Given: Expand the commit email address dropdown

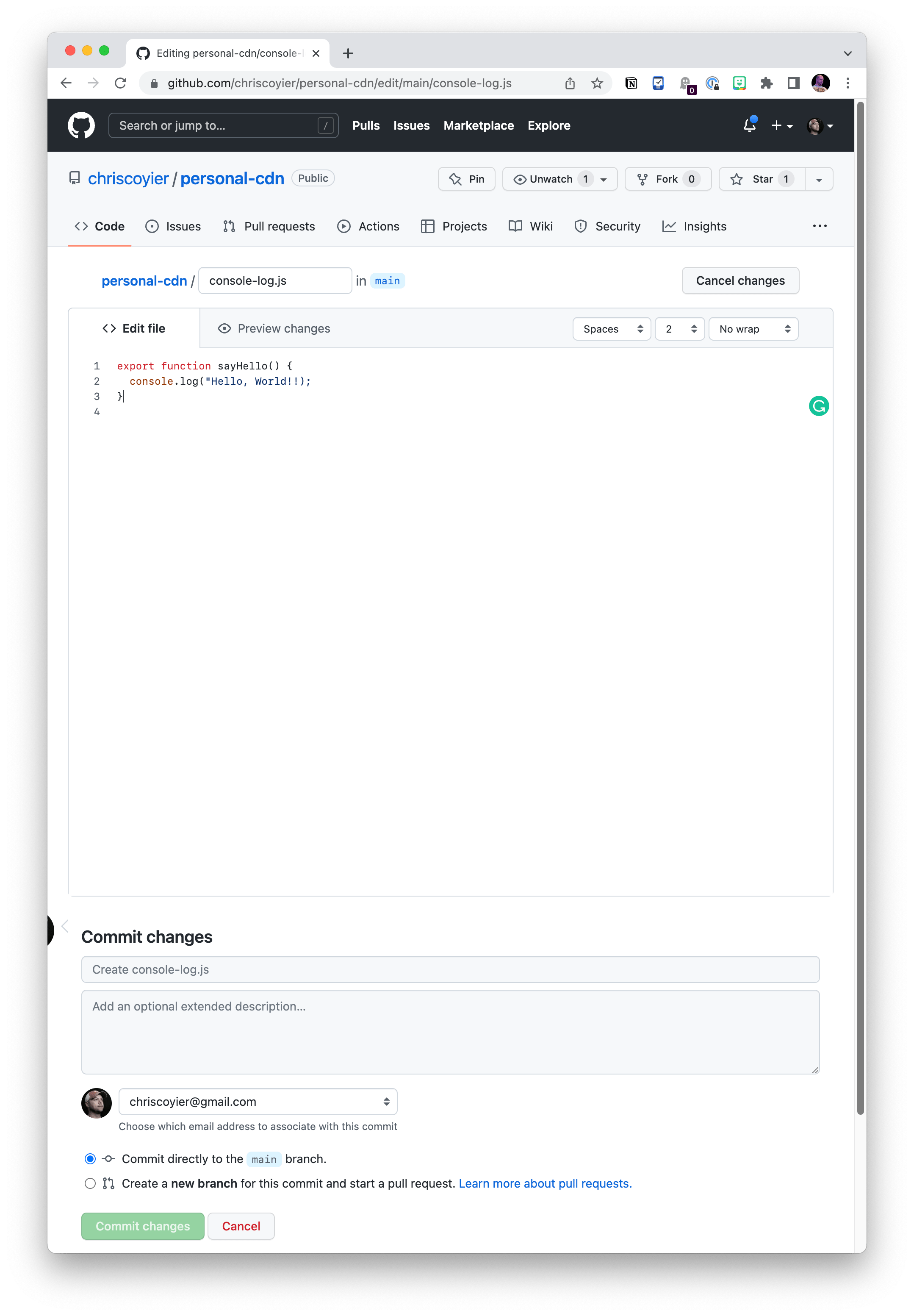Looking at the screenshot, I should tap(258, 1102).
